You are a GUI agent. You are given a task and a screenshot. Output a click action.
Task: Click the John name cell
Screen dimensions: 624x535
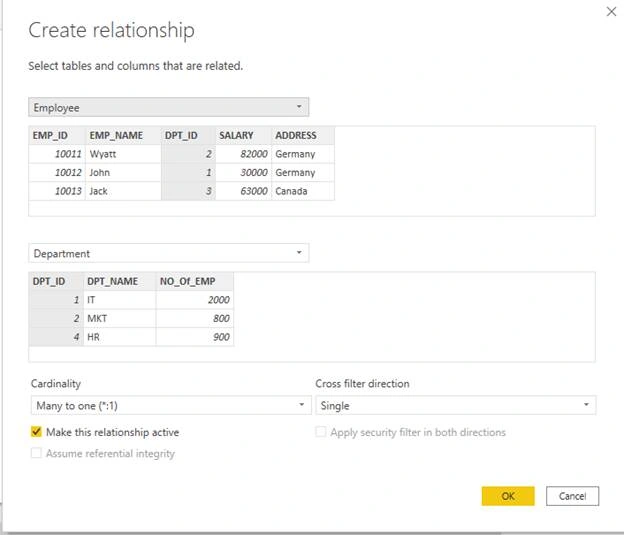pos(123,173)
